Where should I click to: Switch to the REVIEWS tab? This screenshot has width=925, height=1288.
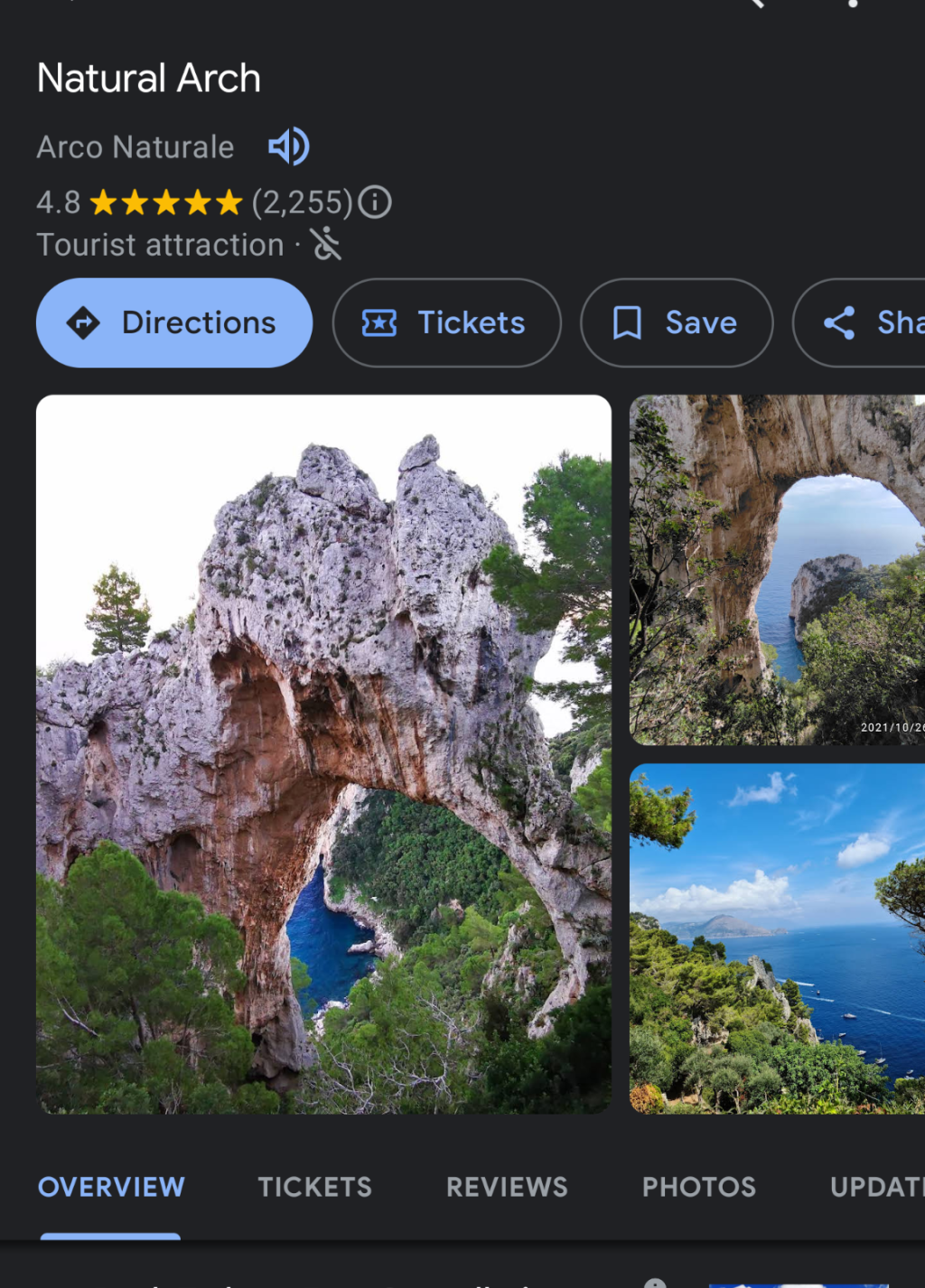click(x=507, y=1187)
